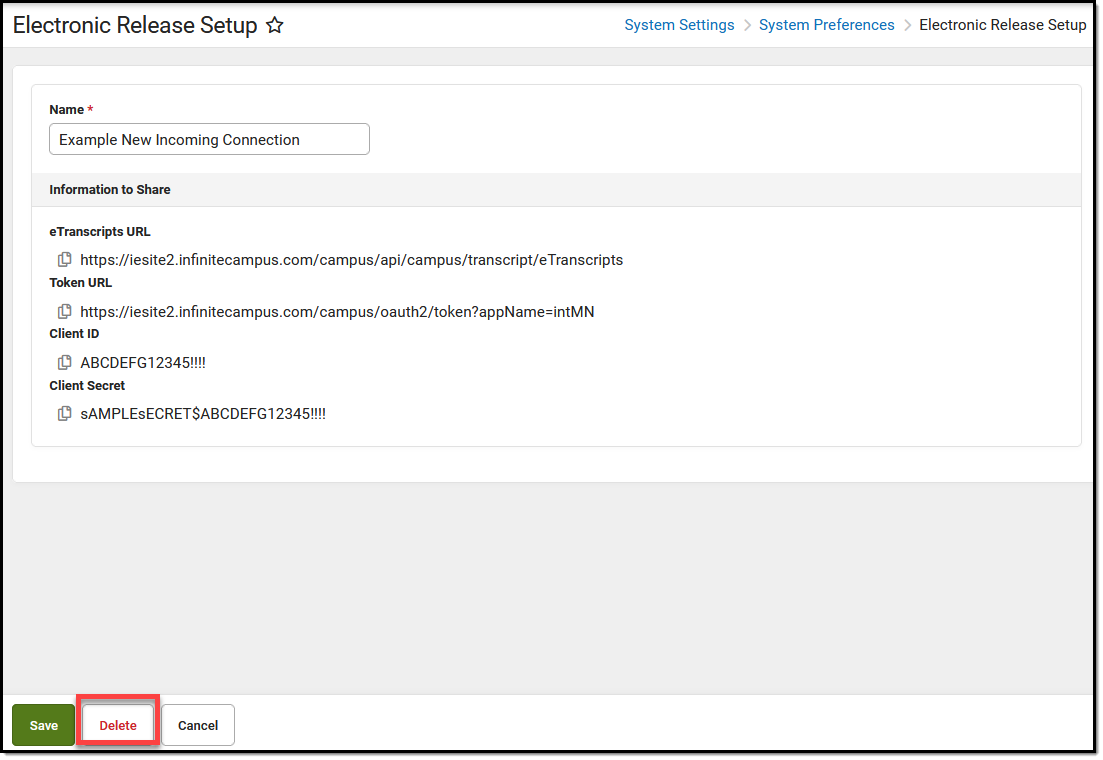
Task: Select the Electronic Release Setup breadcrumb text
Action: pos(1002,25)
